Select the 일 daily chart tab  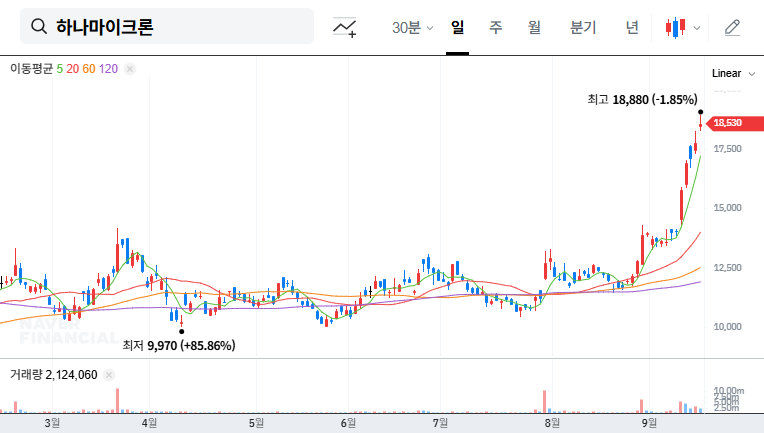point(457,27)
